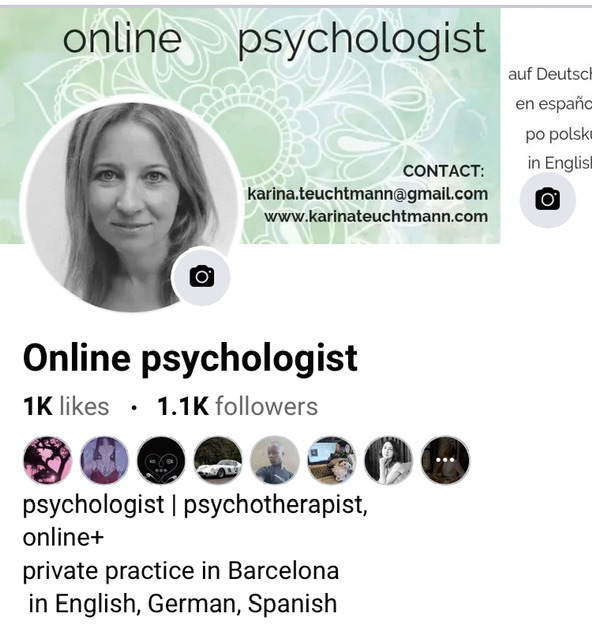This screenshot has width=592, height=640.
Task: Open the black-and-white woman follower avatar
Action: coord(388,460)
